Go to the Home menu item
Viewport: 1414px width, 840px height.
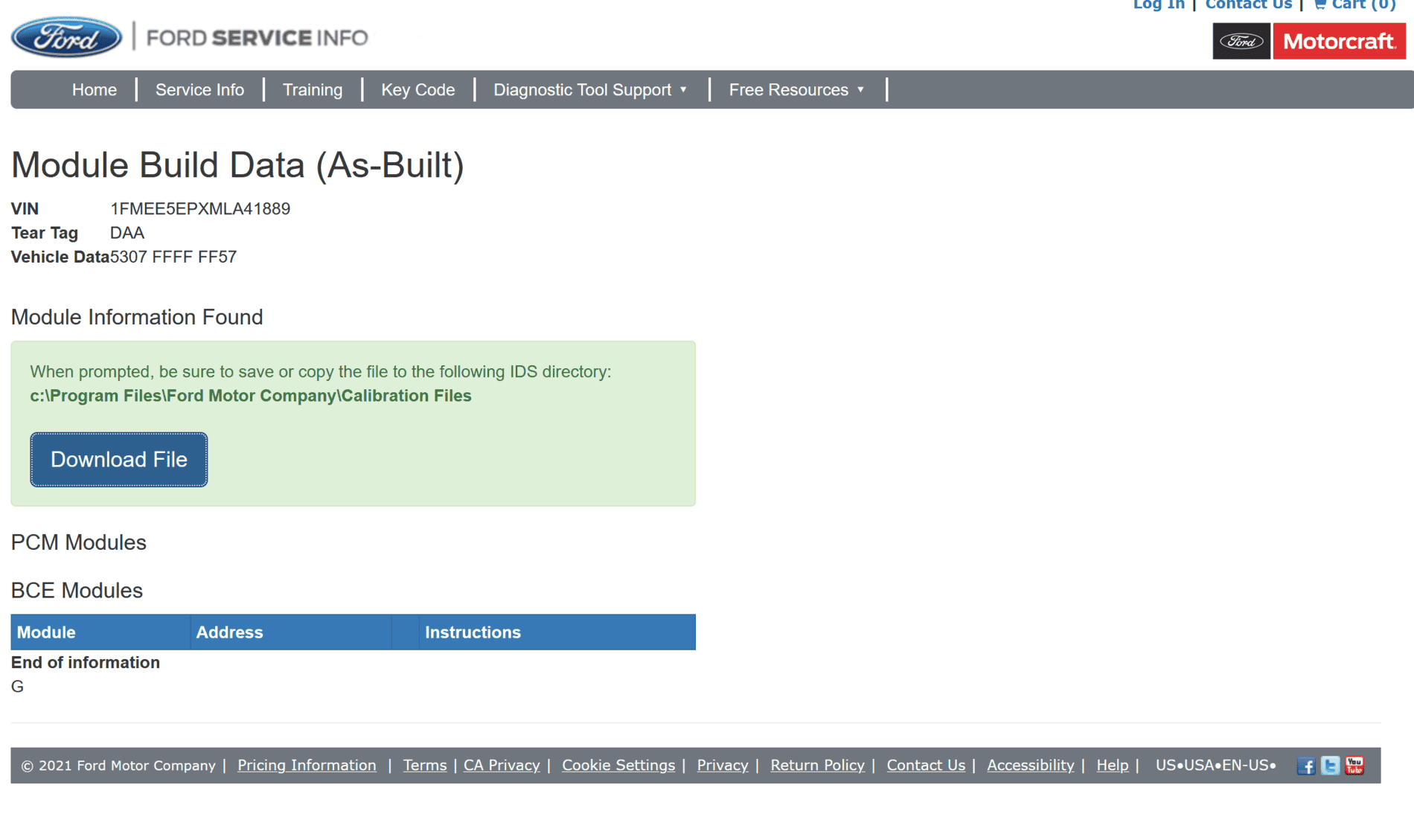pyautogui.click(x=95, y=90)
